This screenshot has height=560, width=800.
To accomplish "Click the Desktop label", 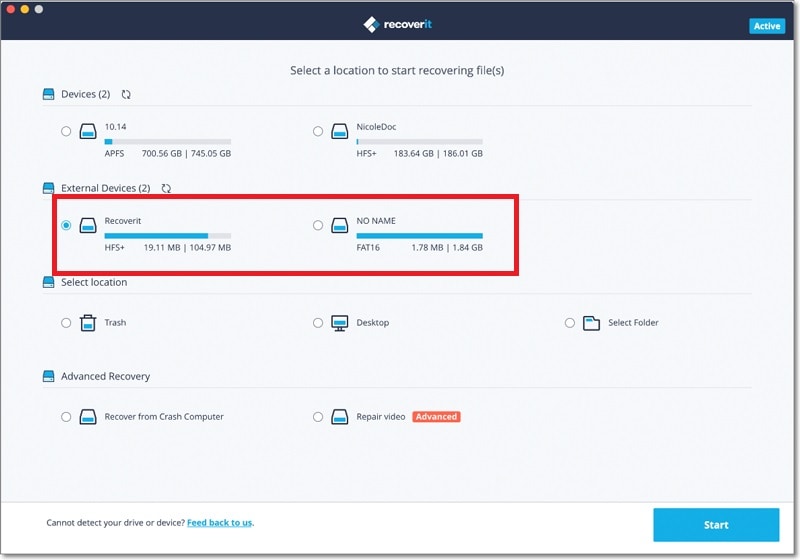I will pos(372,323).
